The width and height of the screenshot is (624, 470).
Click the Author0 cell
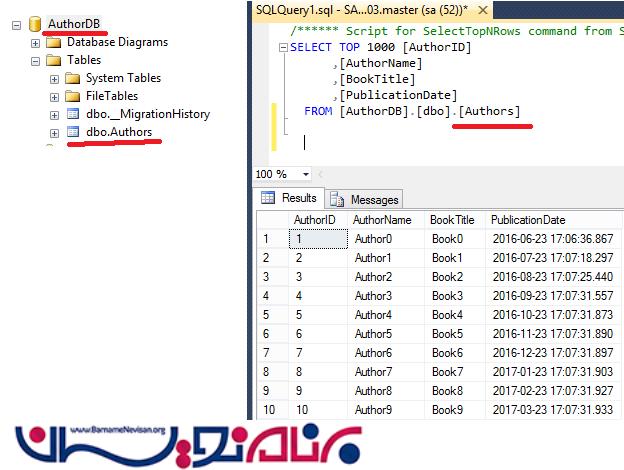386,239
